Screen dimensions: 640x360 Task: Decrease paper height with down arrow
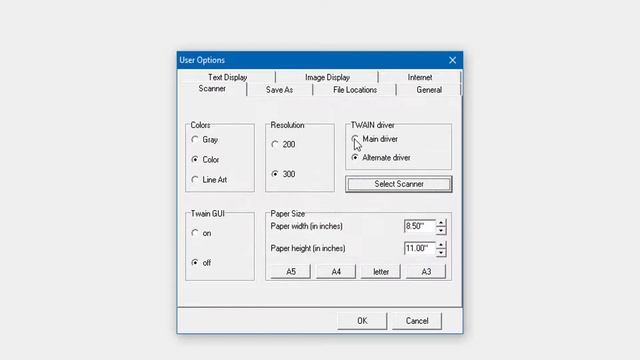click(x=441, y=252)
